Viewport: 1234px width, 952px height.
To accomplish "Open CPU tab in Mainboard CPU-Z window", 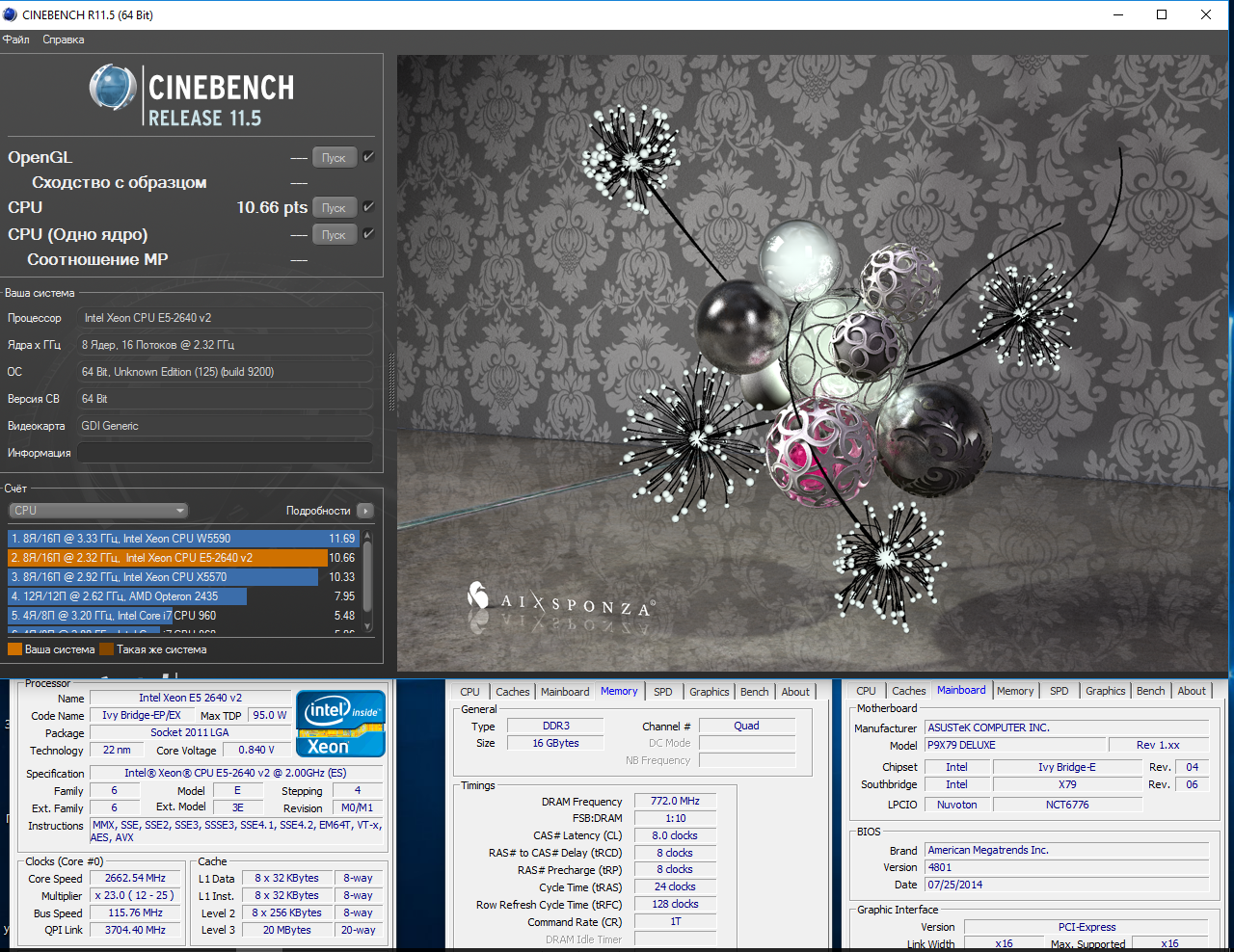I will click(866, 691).
